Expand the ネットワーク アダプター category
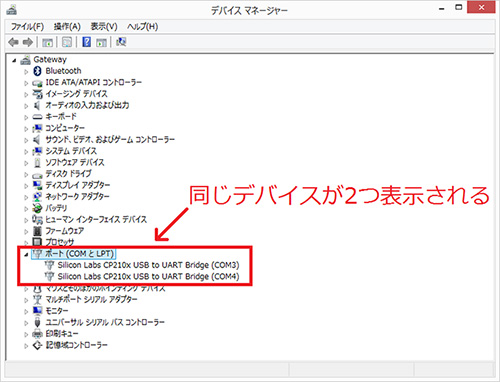The height and width of the screenshot is (382, 500). coord(26,197)
